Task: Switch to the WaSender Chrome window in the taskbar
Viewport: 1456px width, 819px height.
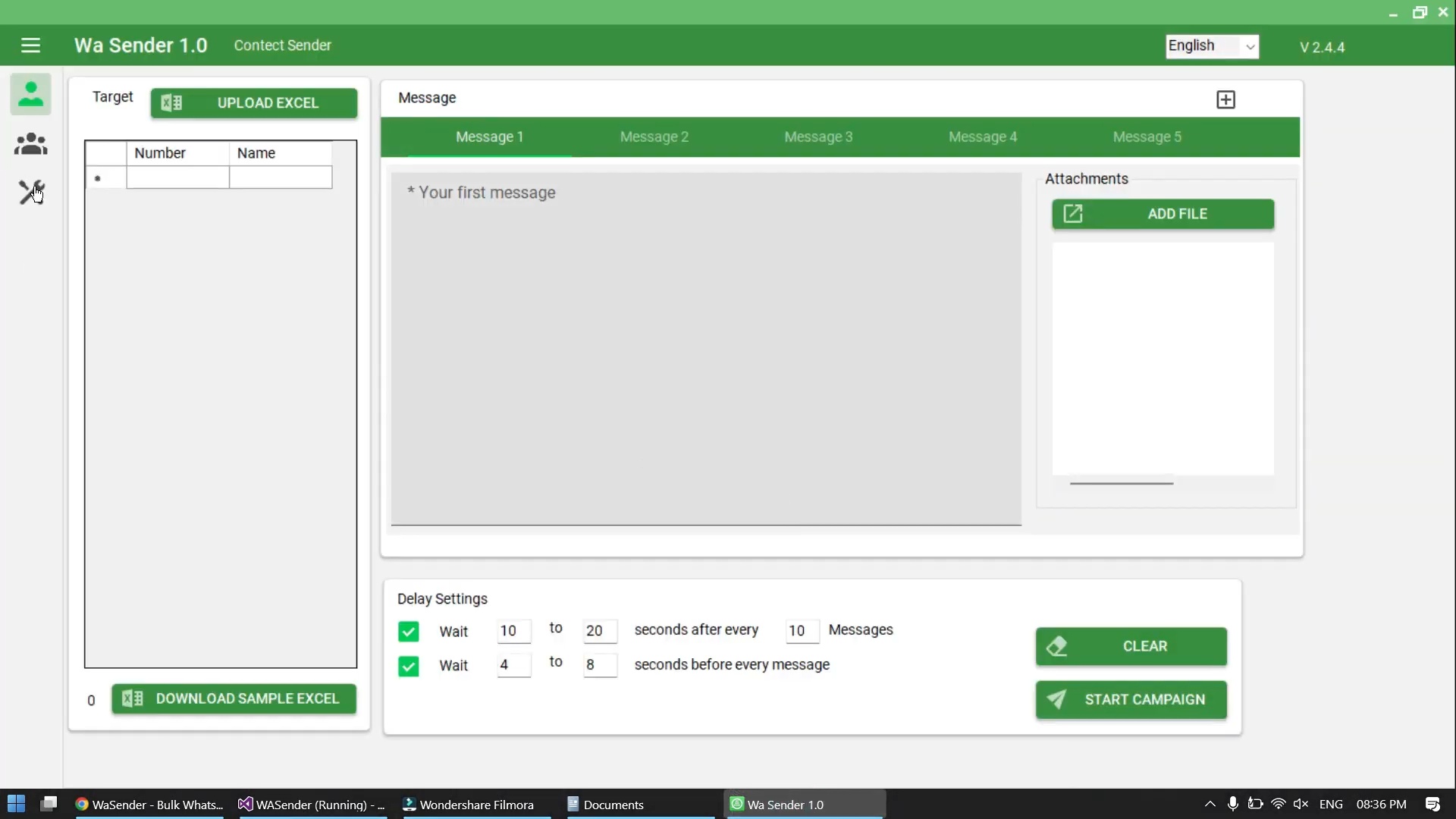Action: click(x=149, y=804)
